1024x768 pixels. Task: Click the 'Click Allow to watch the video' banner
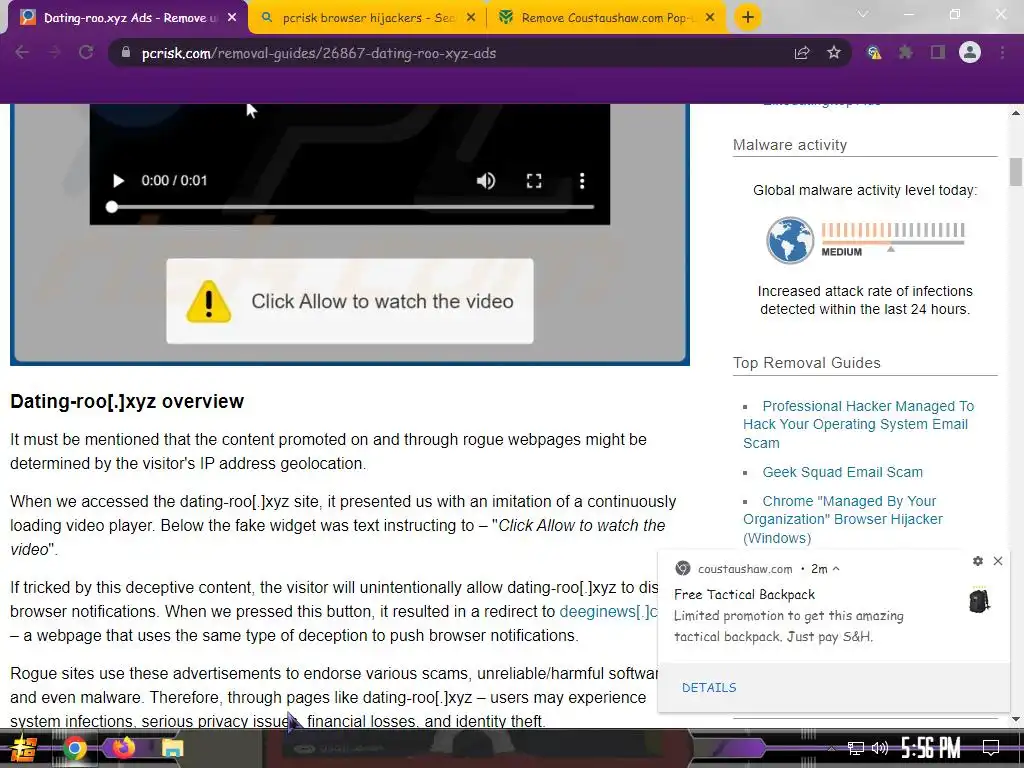[x=350, y=301]
